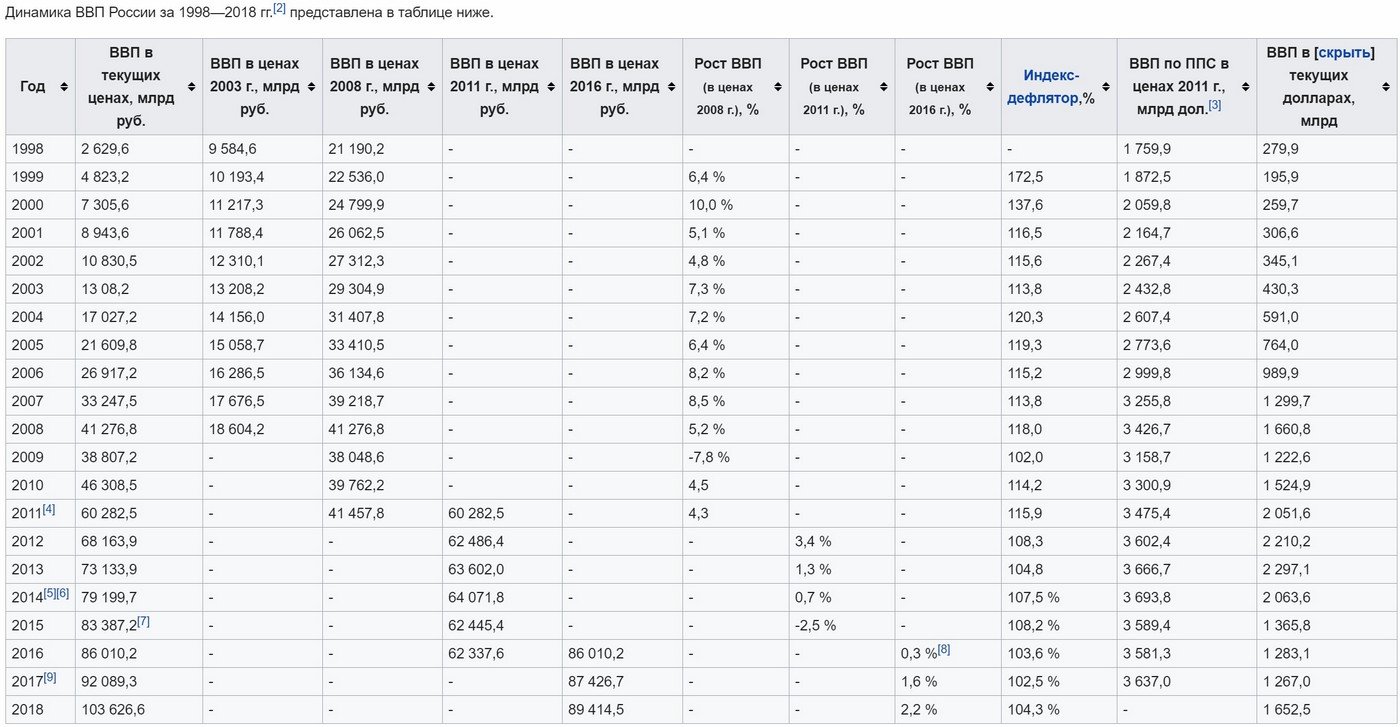Sort by the Индекс-дефлятор column arrows

1105,87
